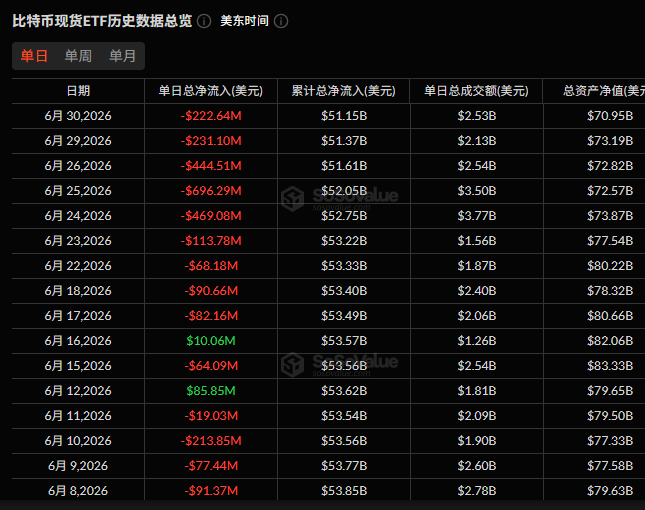Click cumulative inflow value $53.22B
Image resolution: width=645 pixels, height=510 pixels.
click(x=344, y=241)
